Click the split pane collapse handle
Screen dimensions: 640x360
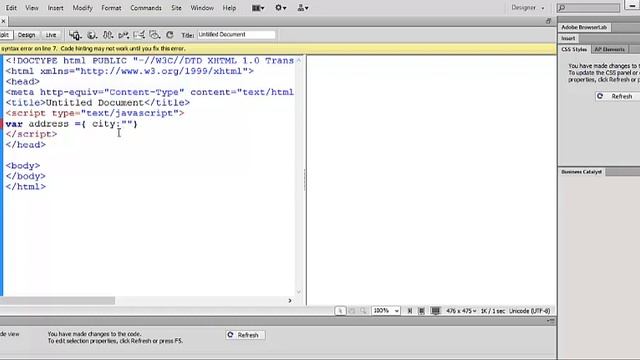(304, 180)
